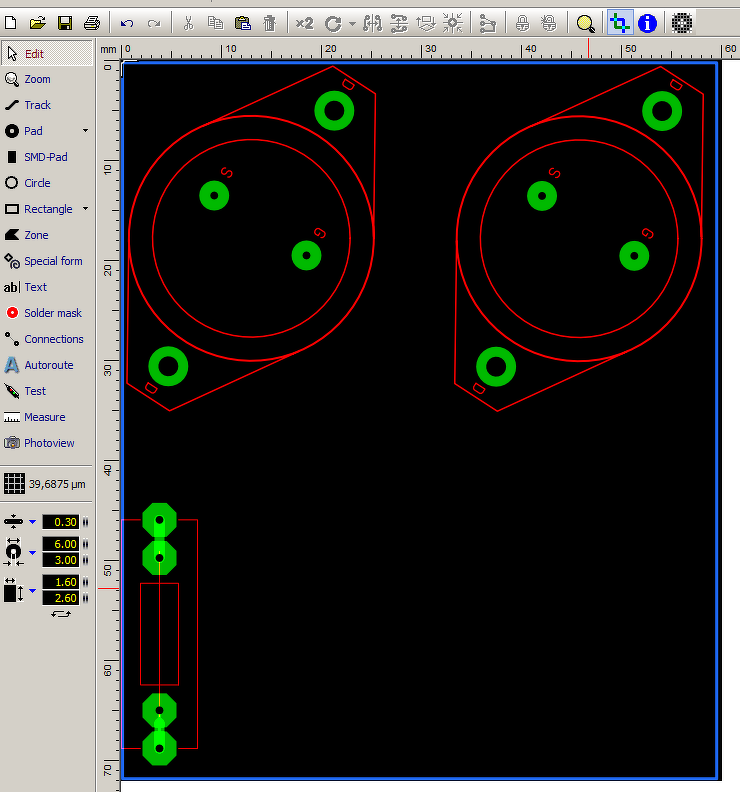Duplicate selection with x2 icon

[304, 23]
